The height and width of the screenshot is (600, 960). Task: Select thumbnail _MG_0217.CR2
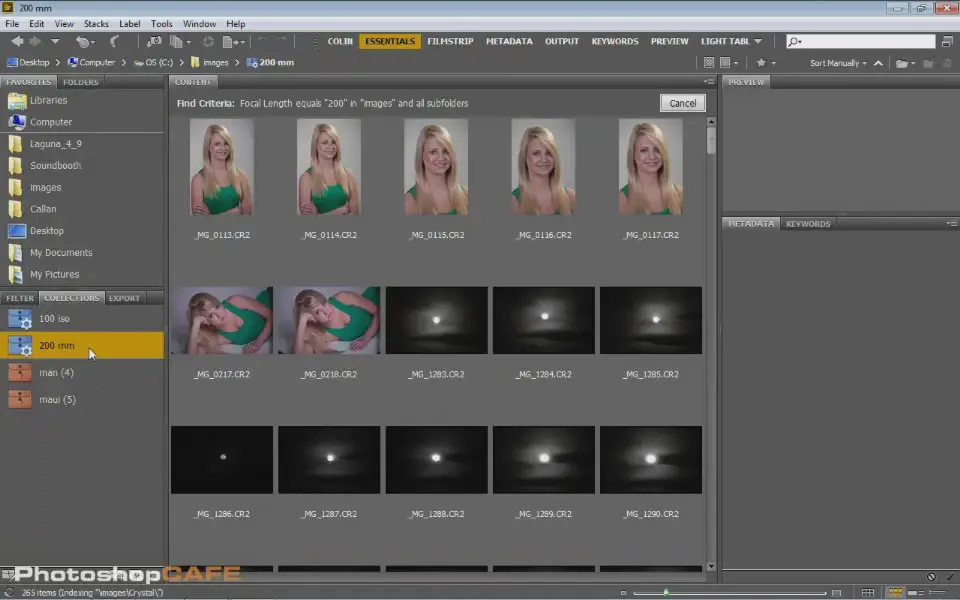tap(222, 320)
